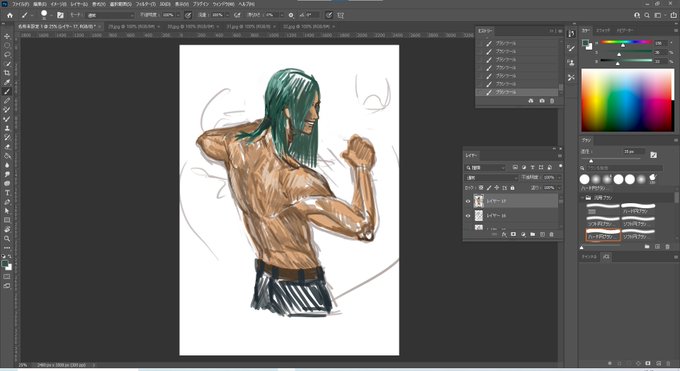
Task: Select the Move tool
Action: coord(7,36)
